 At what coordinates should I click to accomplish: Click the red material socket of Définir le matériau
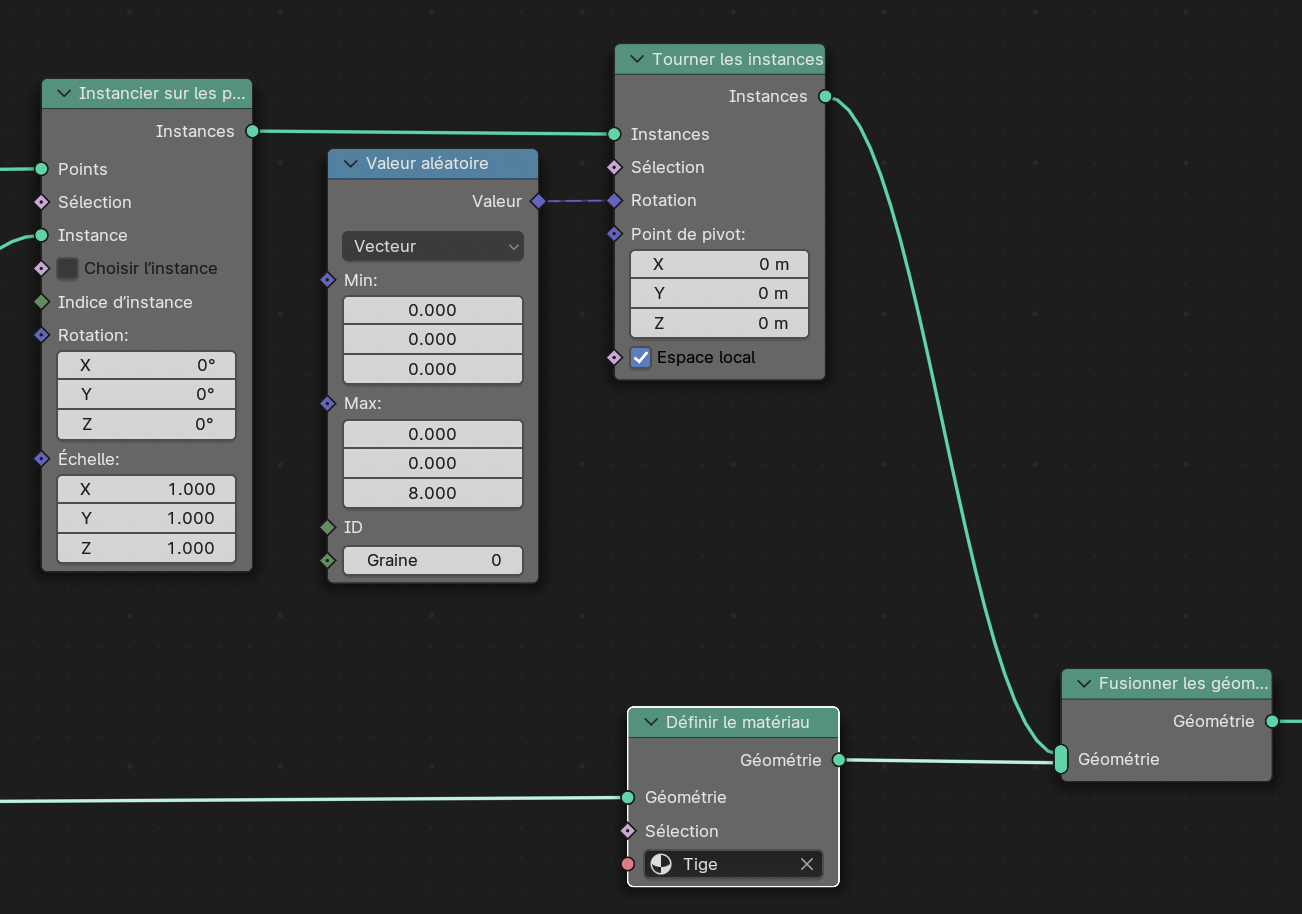click(x=628, y=864)
